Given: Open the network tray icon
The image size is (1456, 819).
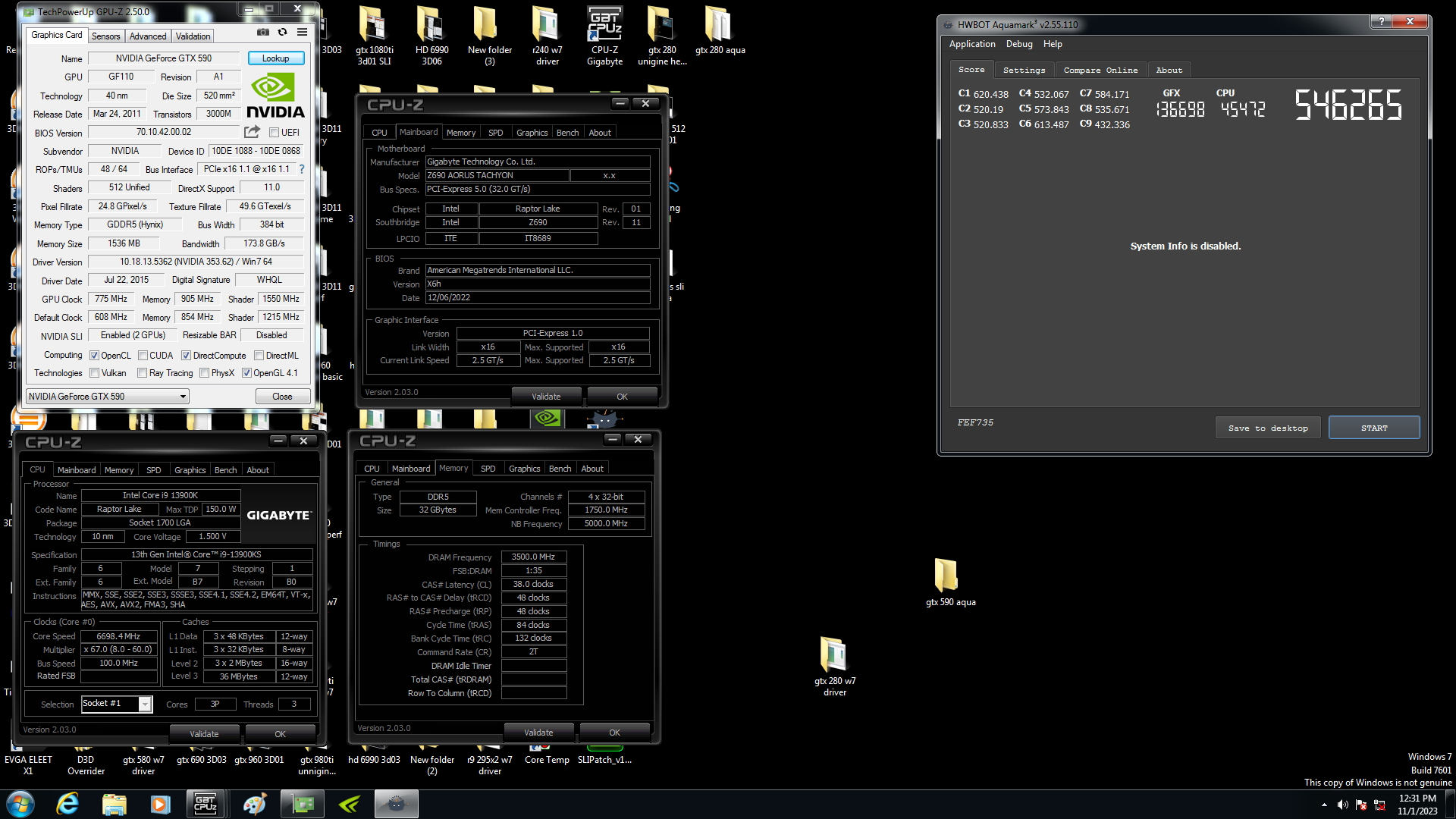Looking at the screenshot, I should (1379, 805).
